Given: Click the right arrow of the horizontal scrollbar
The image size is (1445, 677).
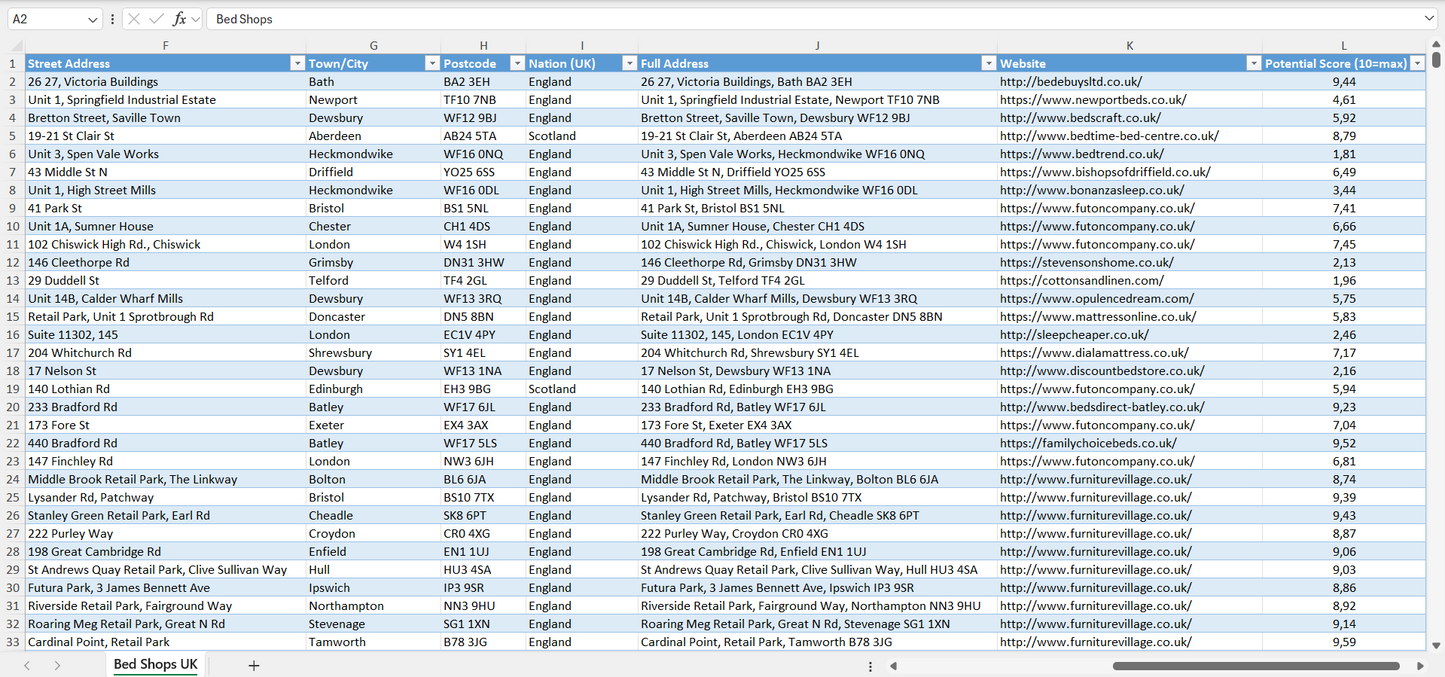Looking at the screenshot, I should pyautogui.click(x=1422, y=665).
